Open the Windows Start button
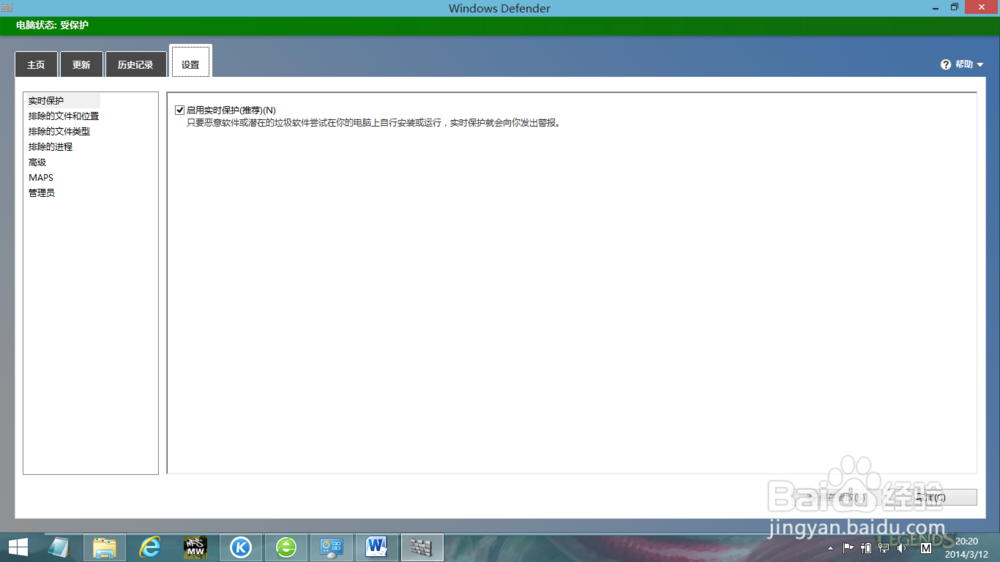Screen dimensions: 1000x562 coord(18,547)
